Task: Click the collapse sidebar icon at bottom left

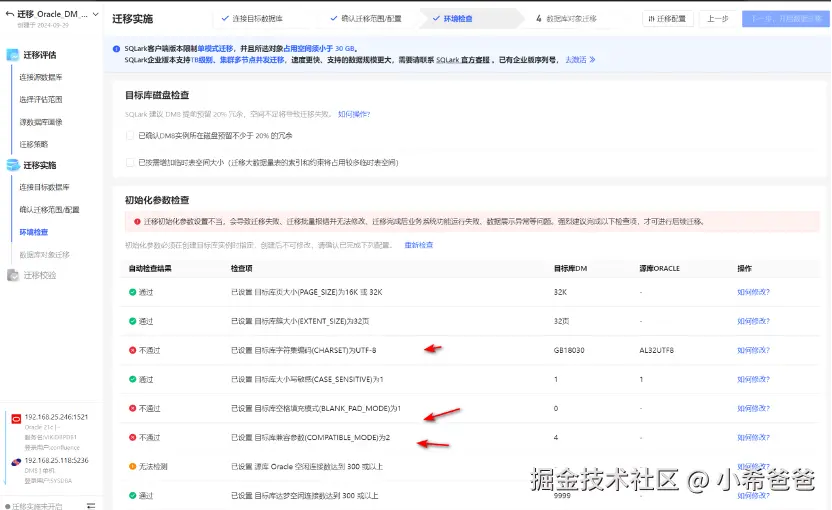Action: 91,506
